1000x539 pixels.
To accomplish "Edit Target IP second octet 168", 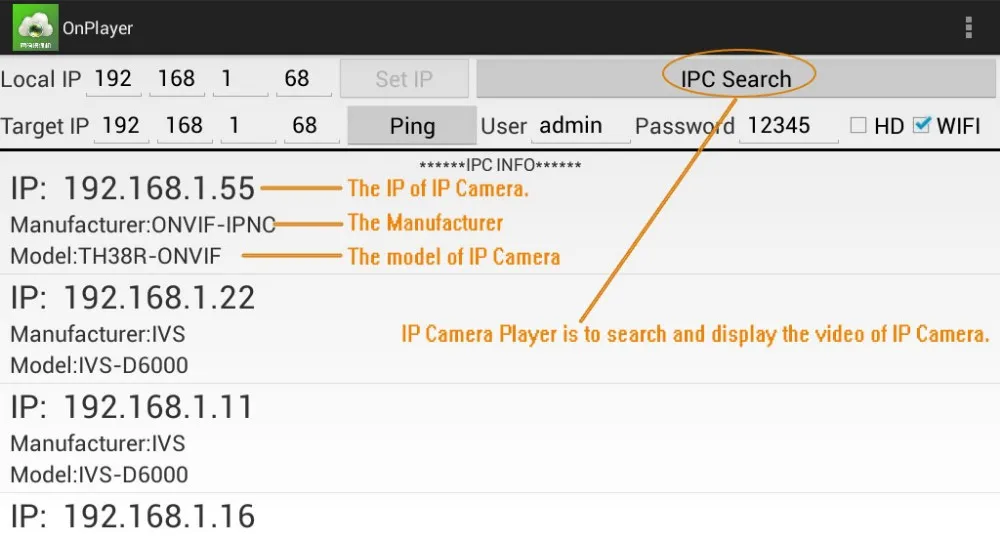I will (x=184, y=126).
